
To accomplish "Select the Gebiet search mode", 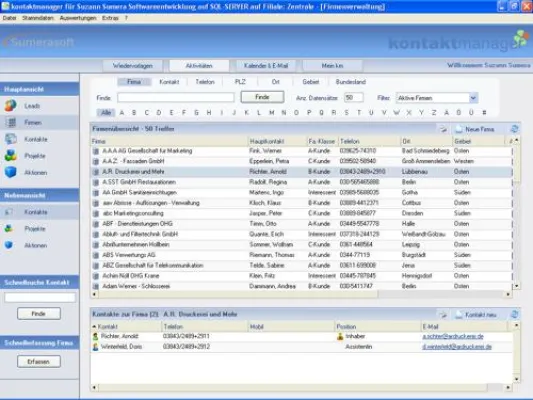I will coord(311,82).
